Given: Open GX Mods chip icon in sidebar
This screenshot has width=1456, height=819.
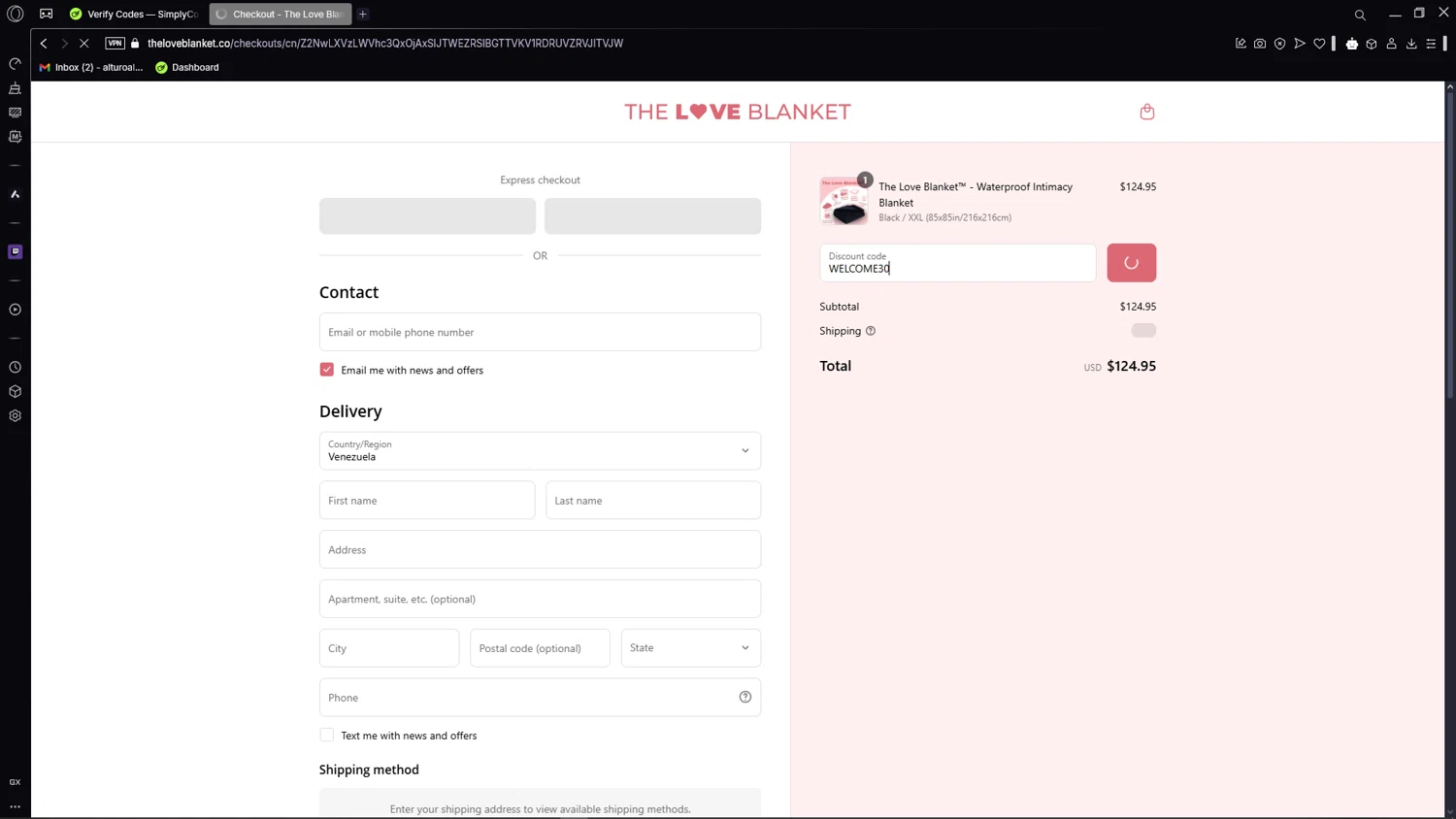Looking at the screenshot, I should point(16,137).
